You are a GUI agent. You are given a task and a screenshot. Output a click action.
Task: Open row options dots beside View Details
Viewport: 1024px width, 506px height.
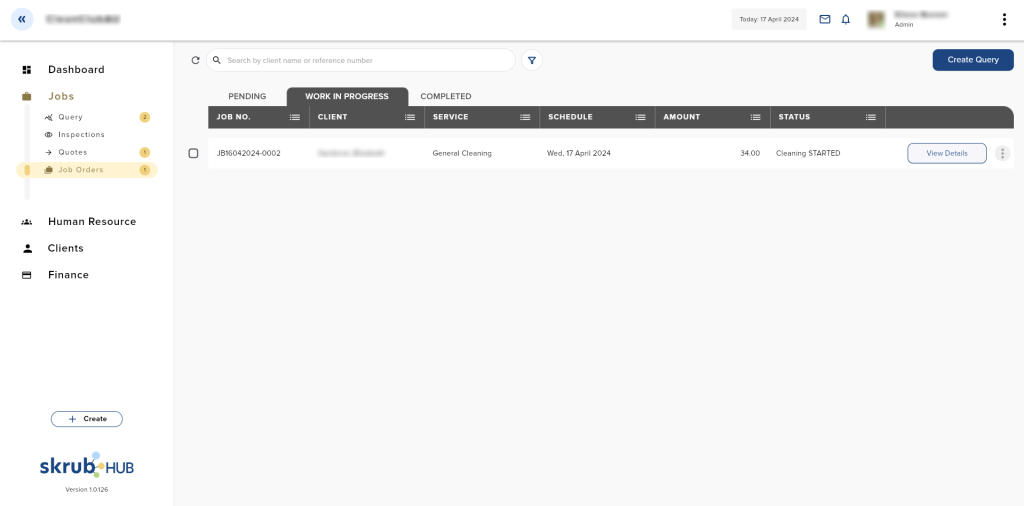pyautogui.click(x=1002, y=153)
